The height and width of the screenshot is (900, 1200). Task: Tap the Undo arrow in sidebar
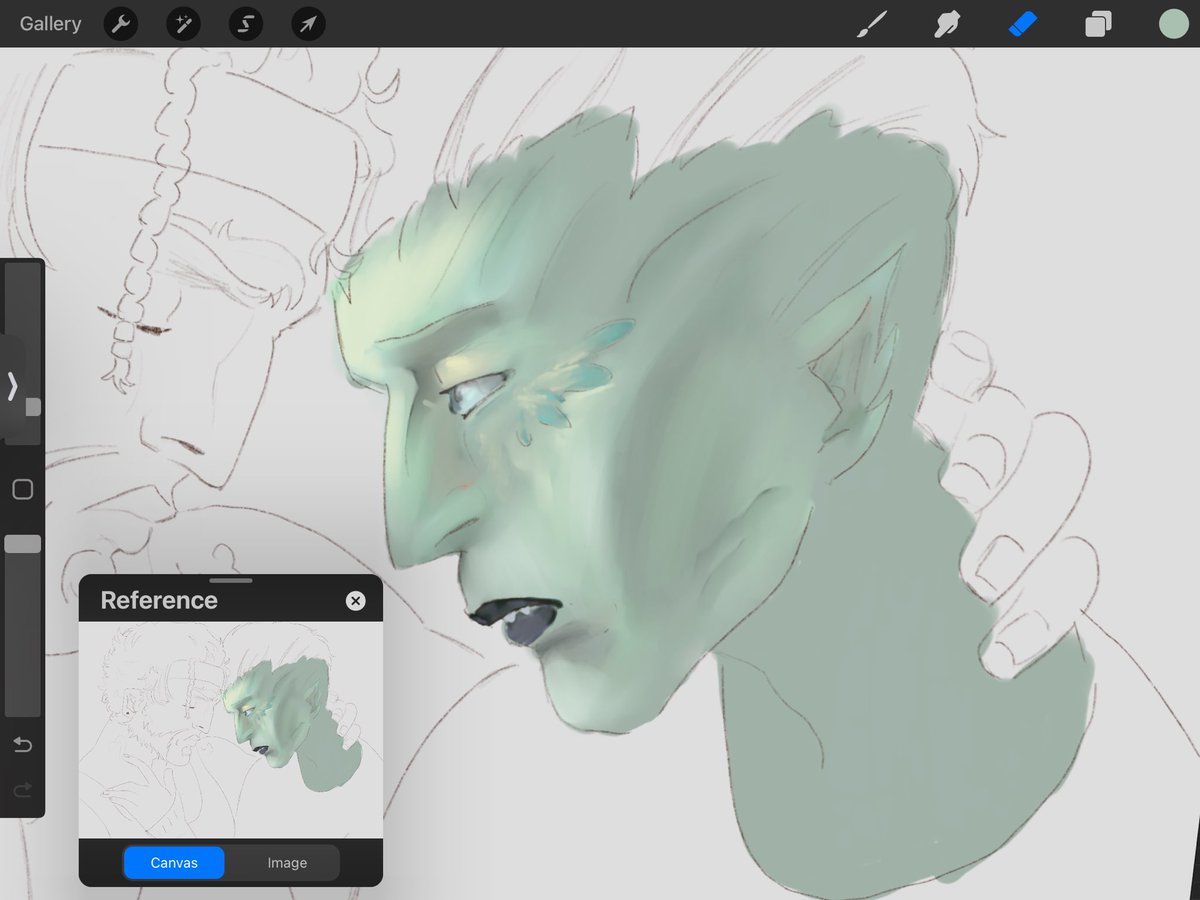(x=23, y=744)
